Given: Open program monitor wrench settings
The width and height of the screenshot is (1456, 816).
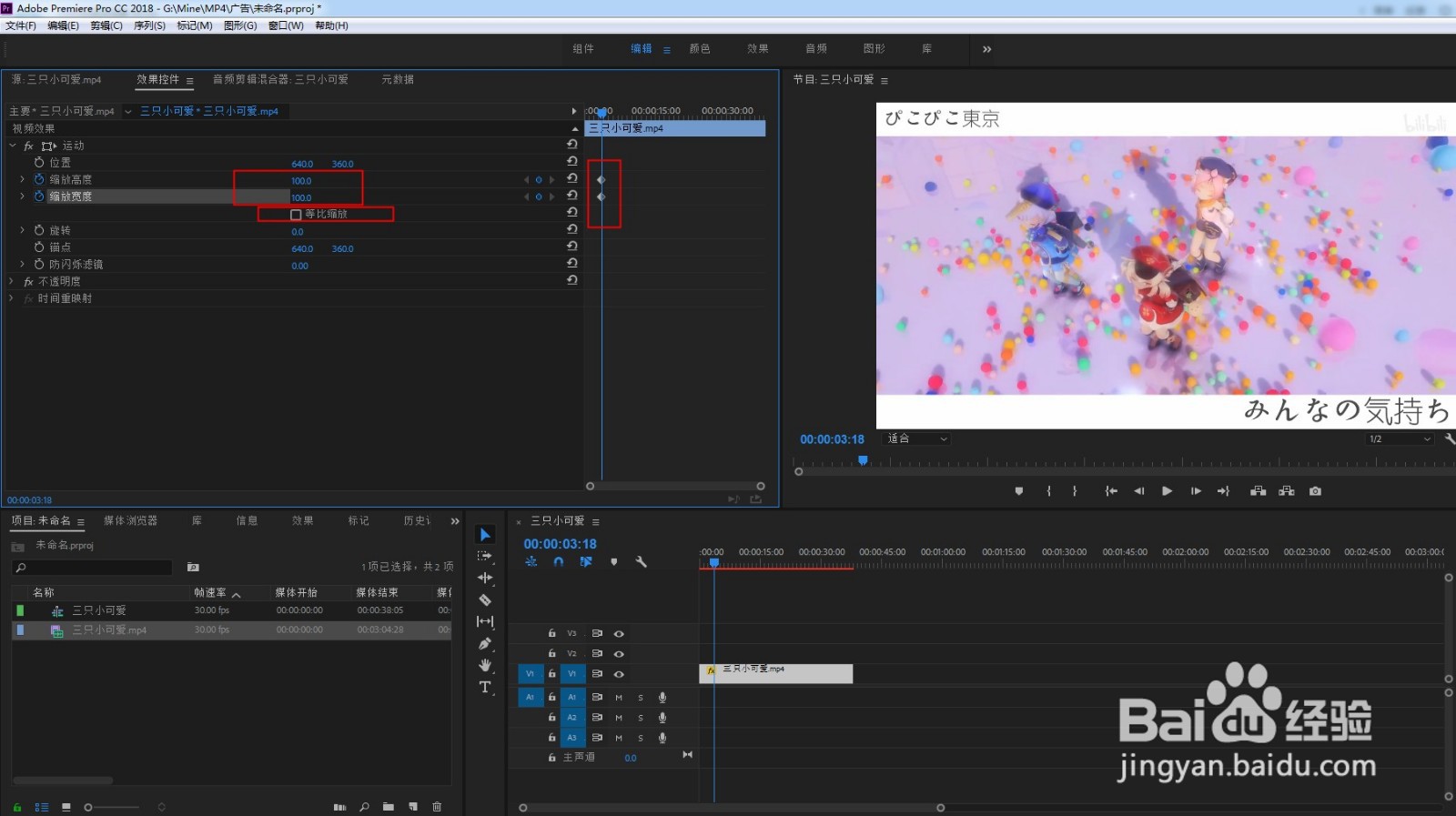Looking at the screenshot, I should point(1449,438).
